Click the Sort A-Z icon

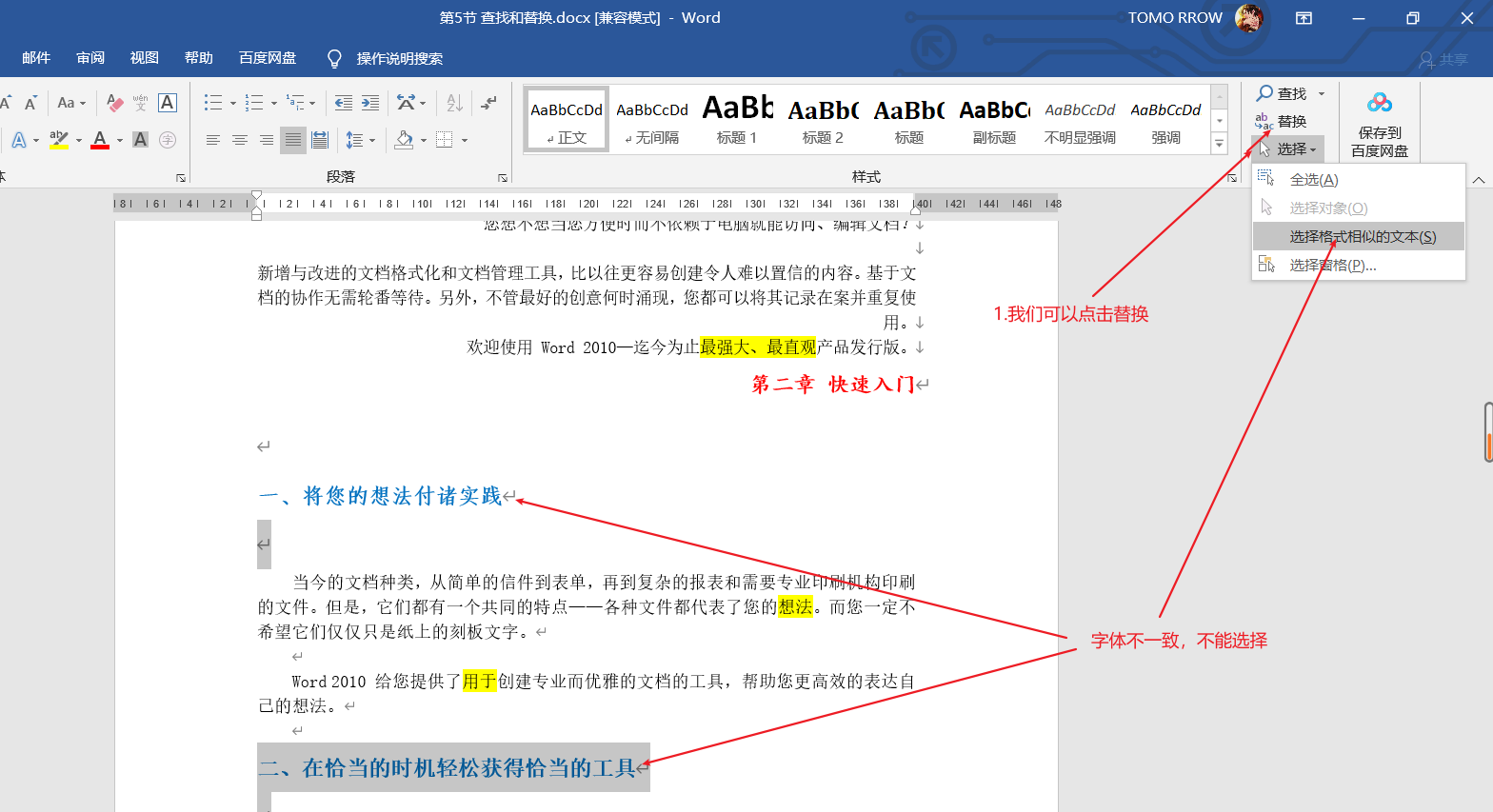coord(455,103)
